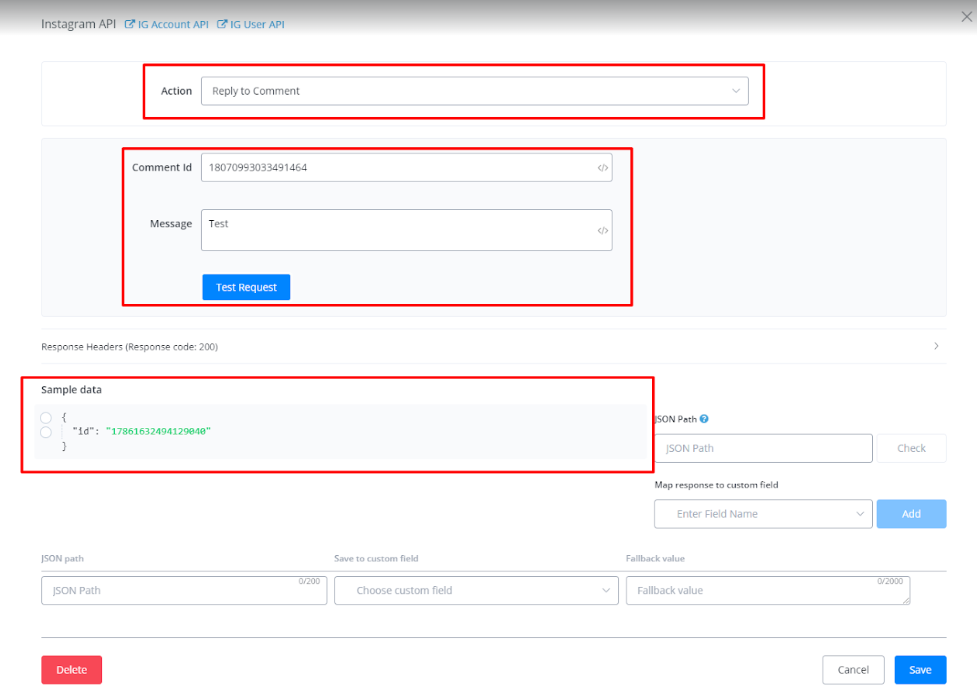Click the Check button
This screenshot has height=698, width=977.
coord(911,448)
